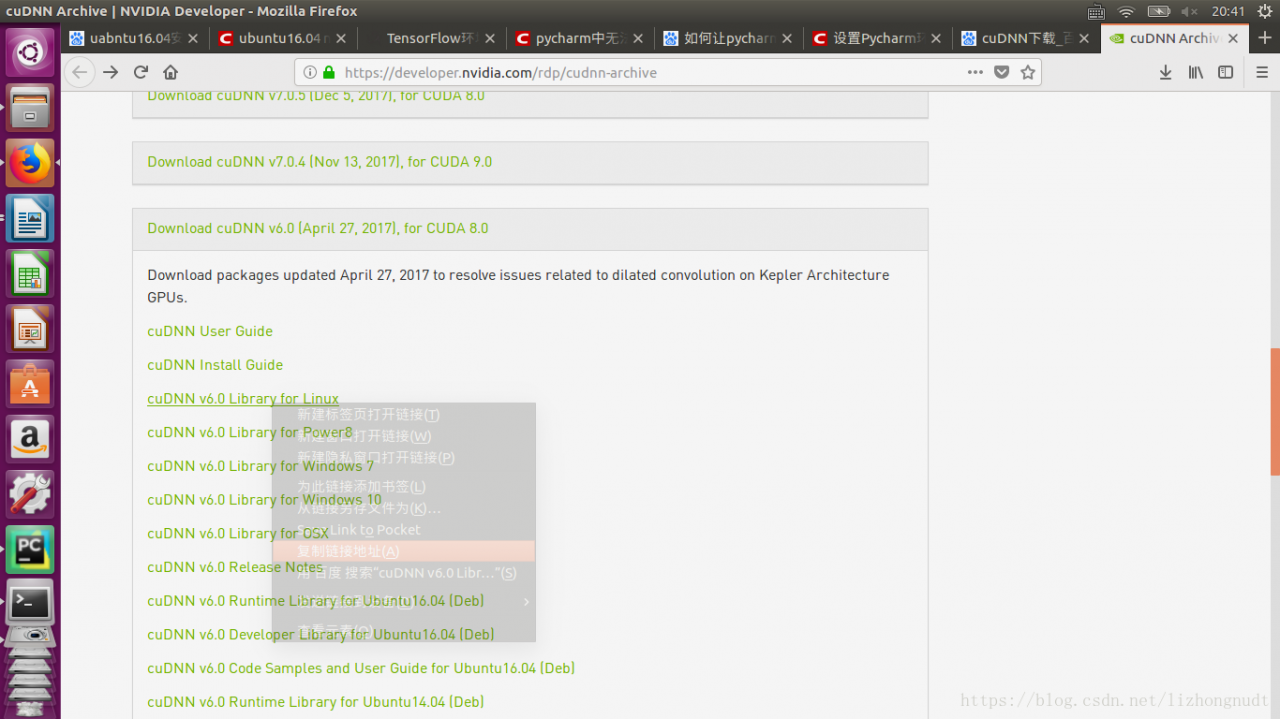Launch LibreOffice Writer from the dock
1280x719 pixels.
coord(30,217)
